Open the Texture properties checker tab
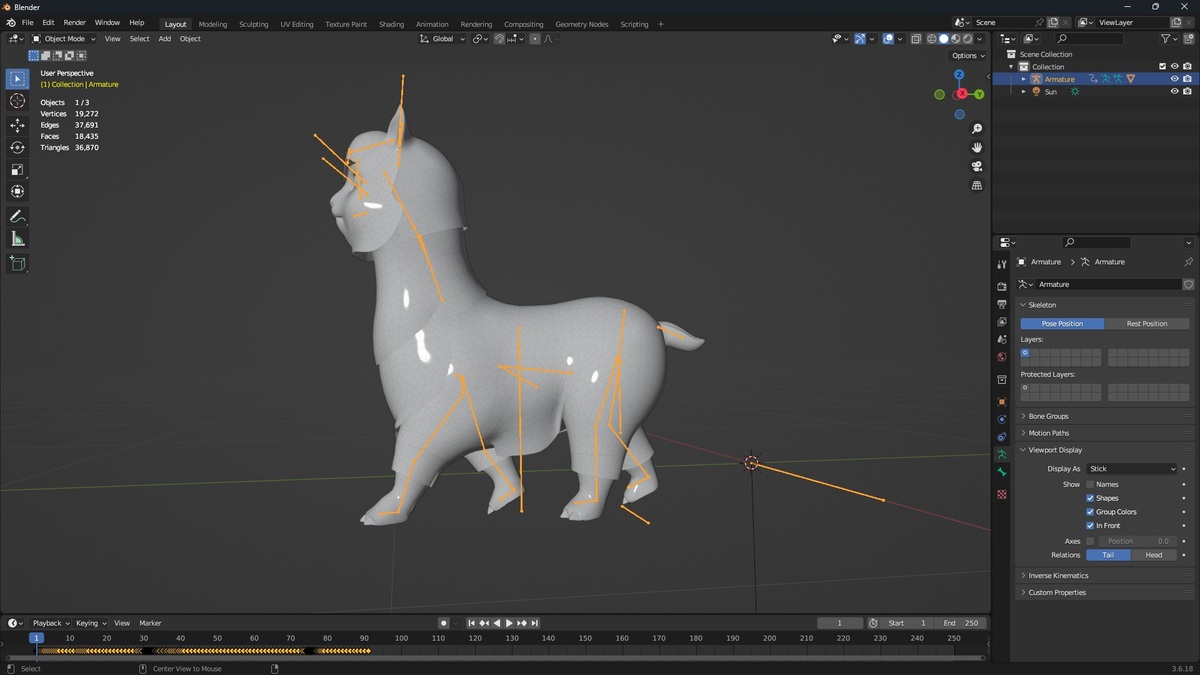Image resolution: width=1200 pixels, height=675 pixels. [1002, 494]
